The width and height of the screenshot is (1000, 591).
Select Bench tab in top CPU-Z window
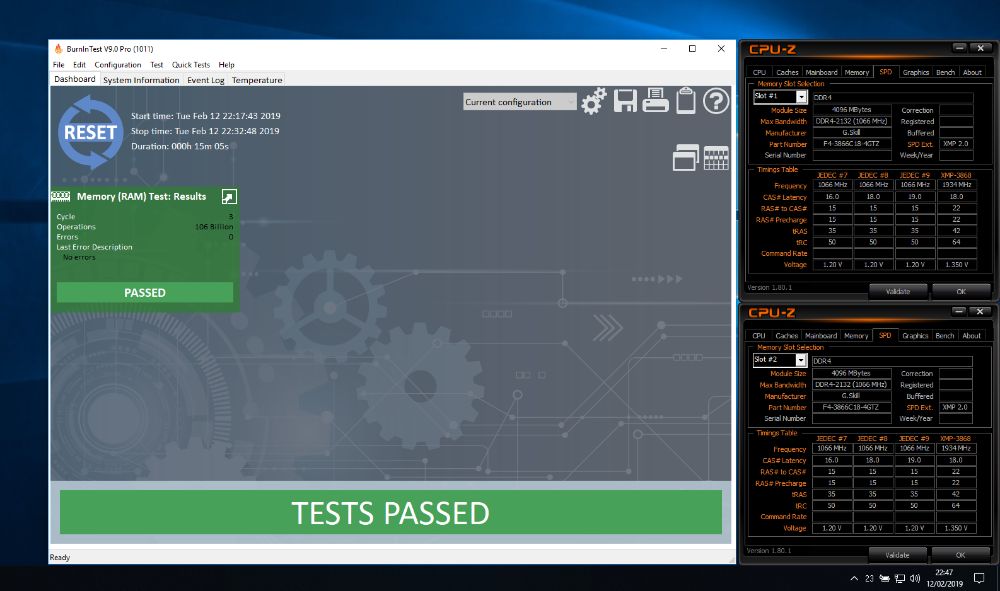945,72
